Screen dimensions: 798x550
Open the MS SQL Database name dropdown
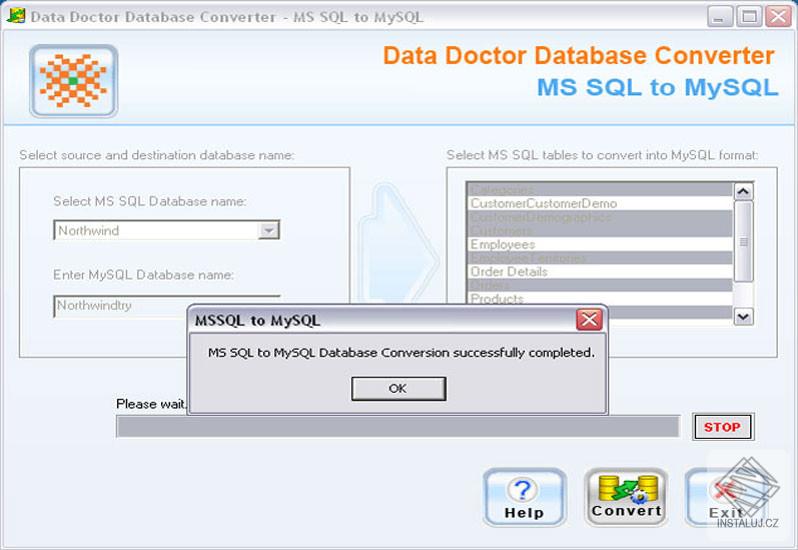(268, 230)
